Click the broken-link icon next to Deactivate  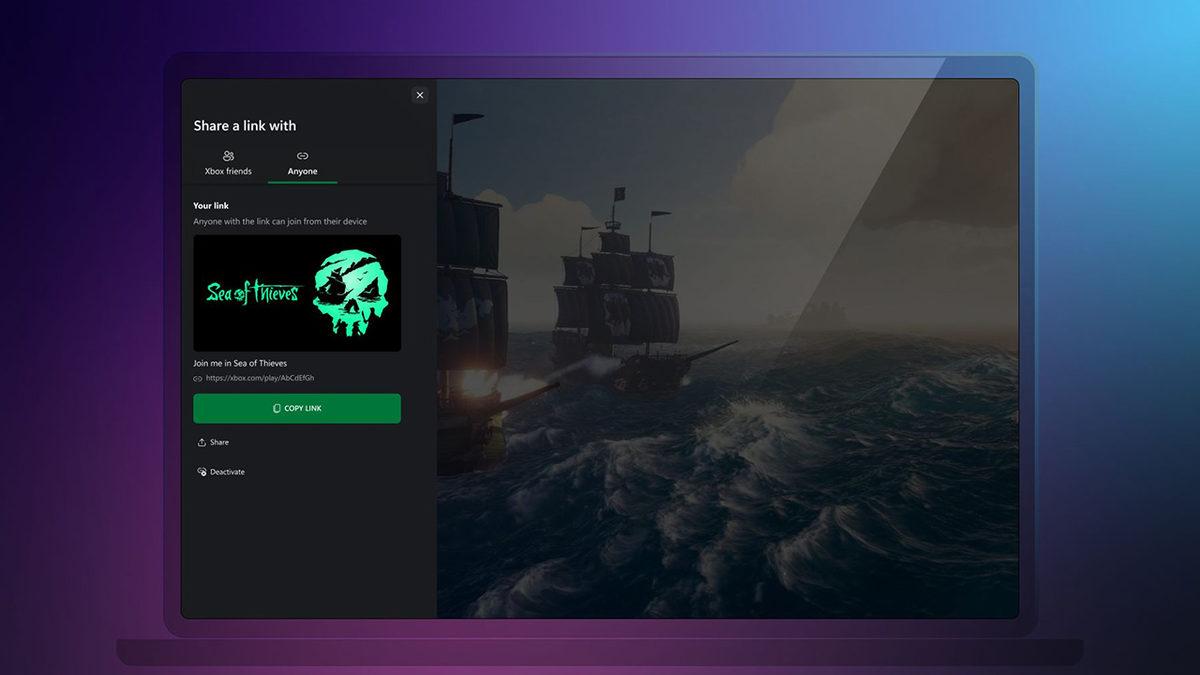(202, 471)
